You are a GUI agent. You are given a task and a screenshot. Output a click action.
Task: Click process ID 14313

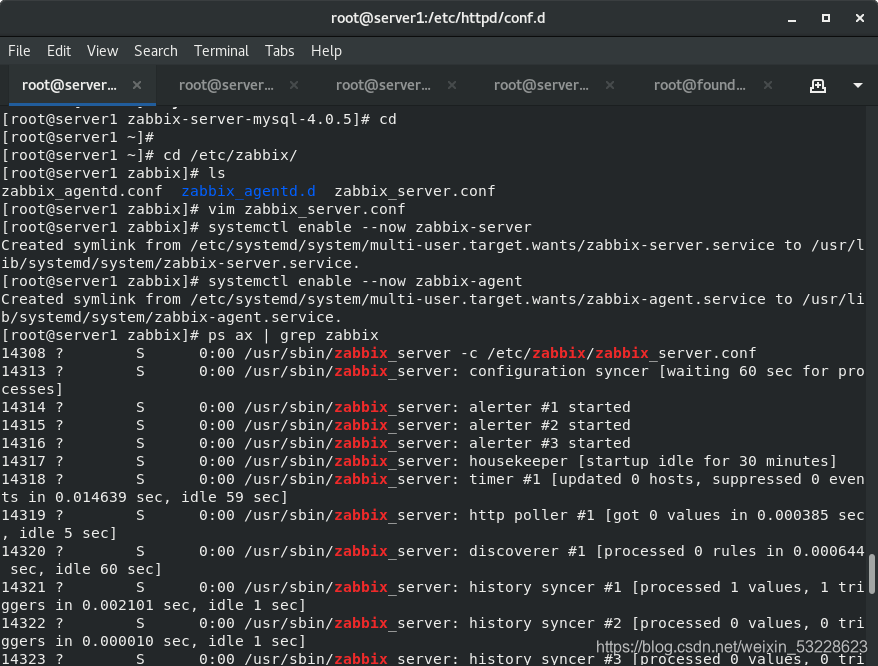coord(24,371)
